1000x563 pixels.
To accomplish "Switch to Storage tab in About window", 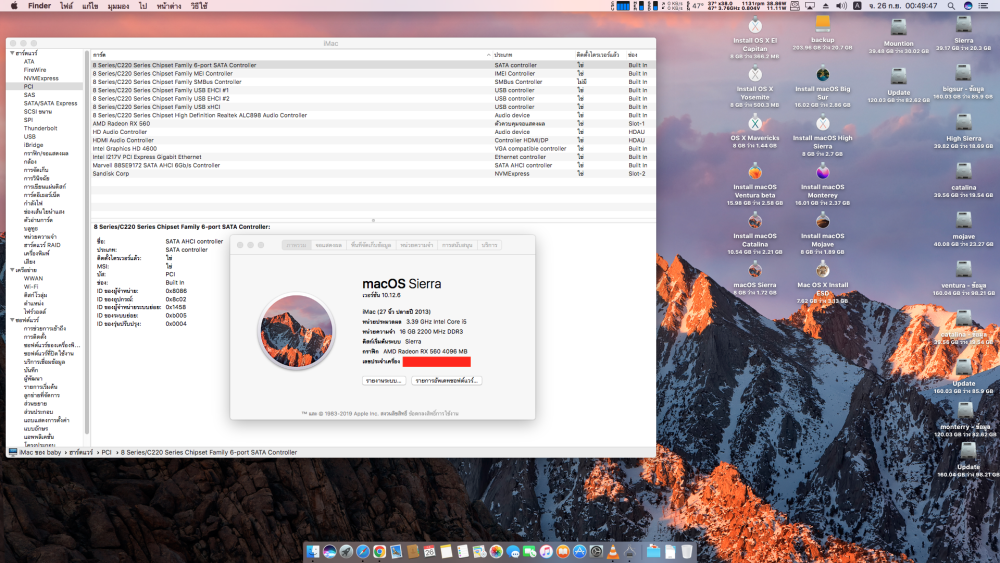I will [371, 245].
